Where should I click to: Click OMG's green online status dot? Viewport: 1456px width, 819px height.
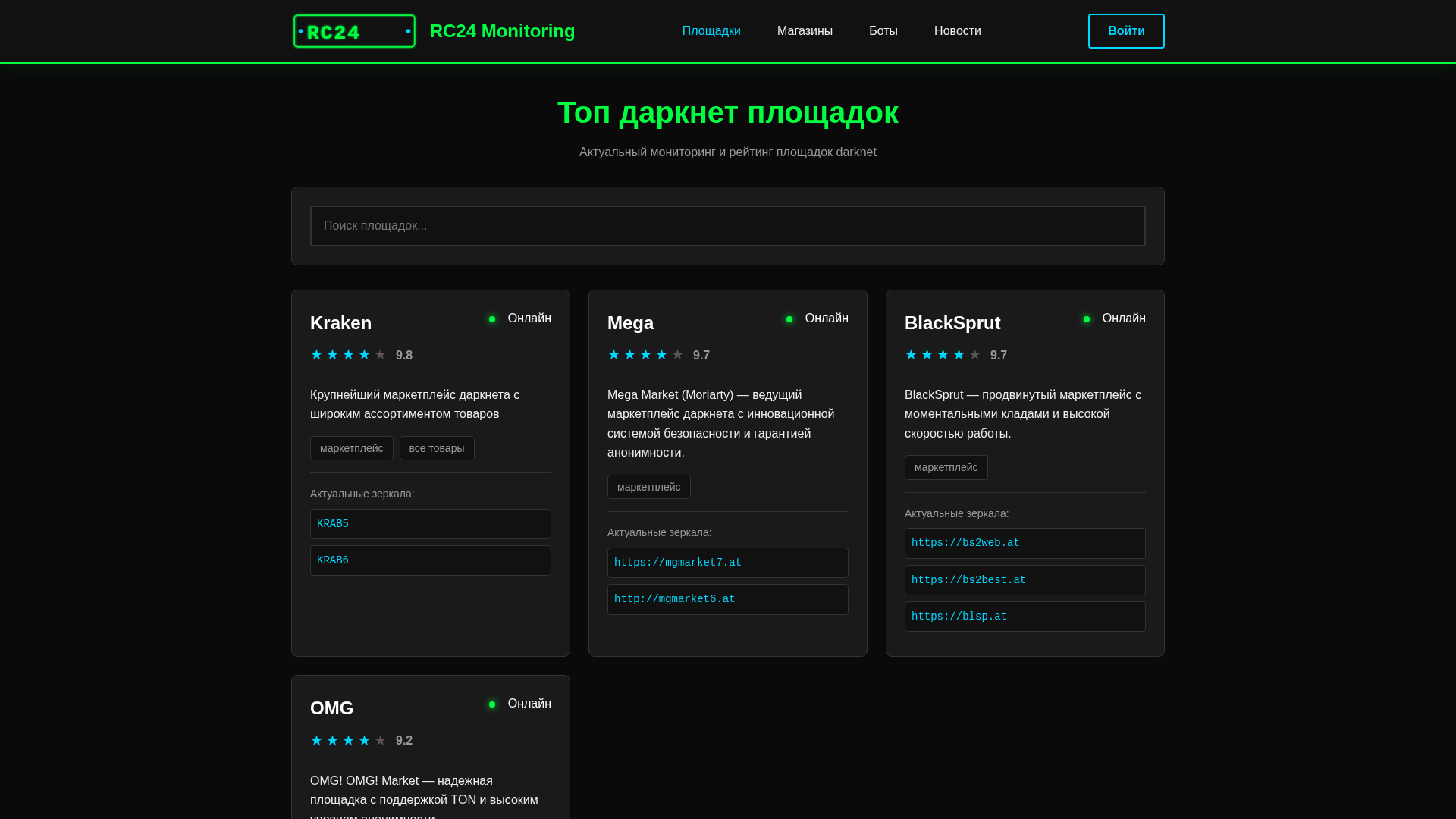click(x=492, y=704)
